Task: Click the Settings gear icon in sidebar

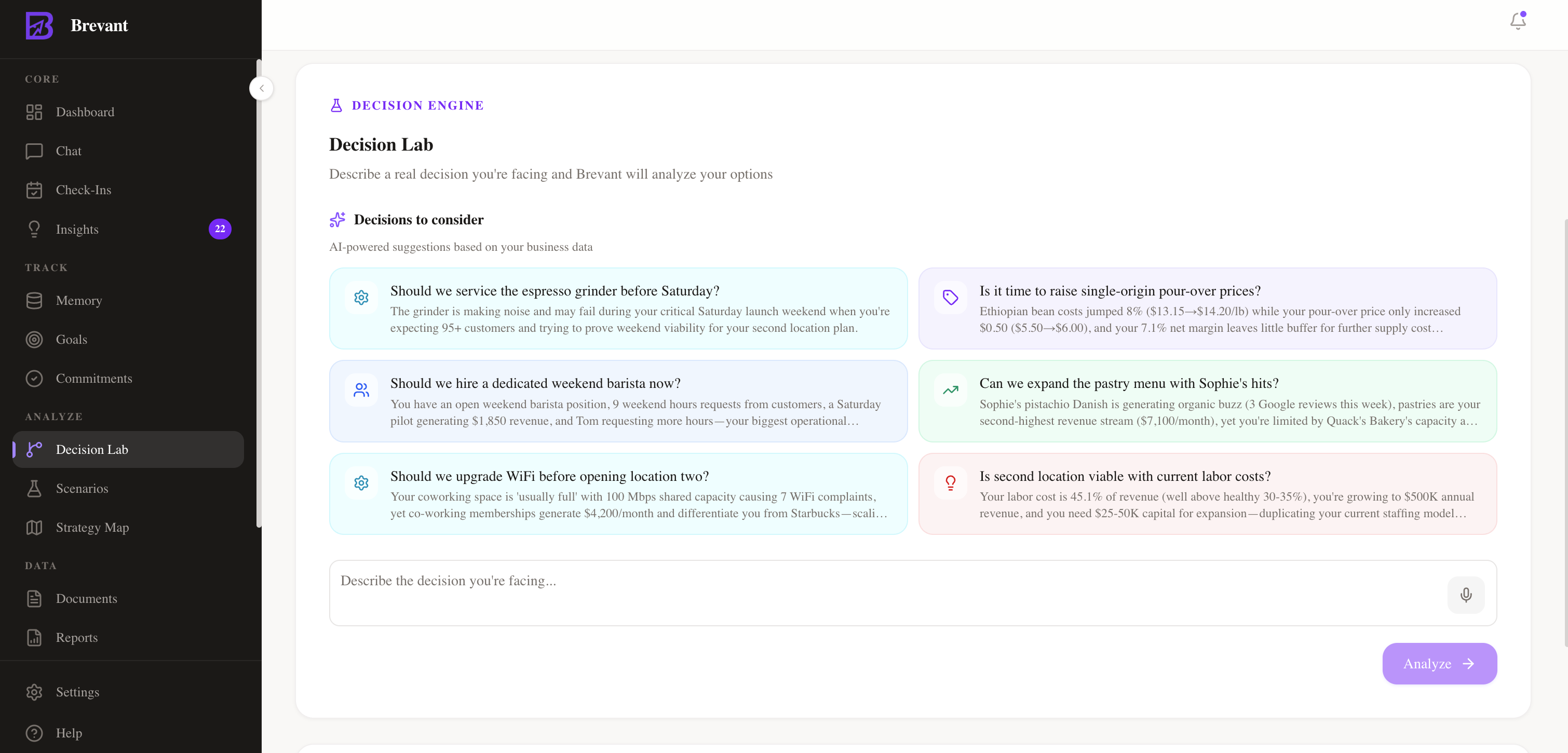Action: (x=34, y=692)
